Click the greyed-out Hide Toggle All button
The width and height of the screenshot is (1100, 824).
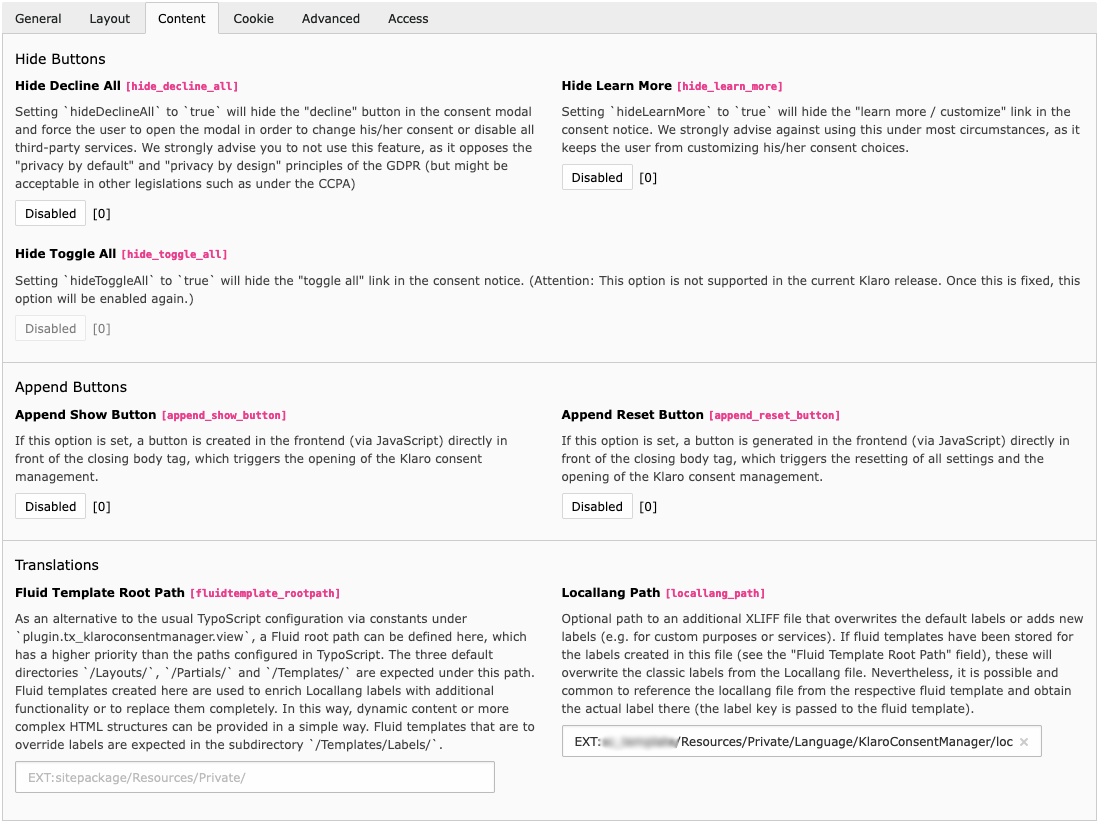[50, 328]
